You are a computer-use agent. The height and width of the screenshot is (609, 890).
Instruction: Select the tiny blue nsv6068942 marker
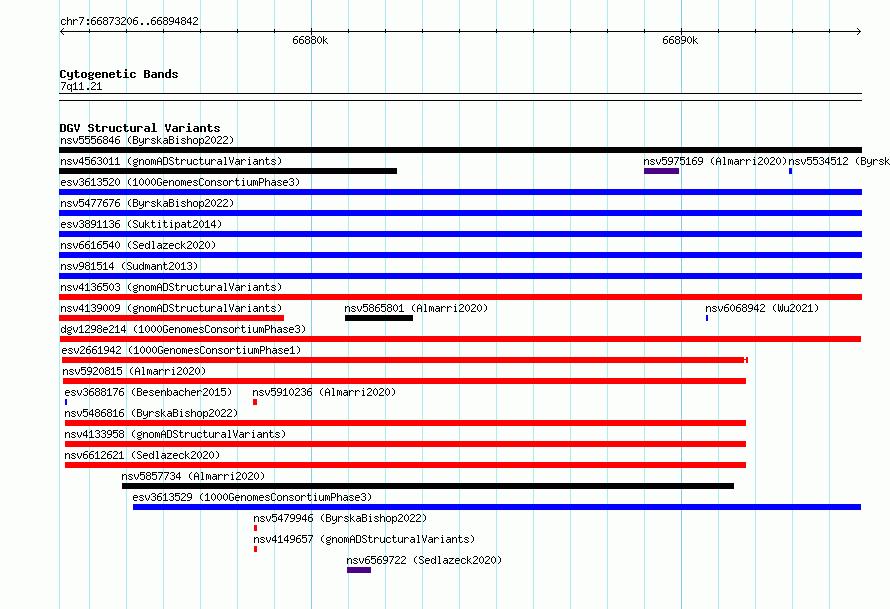point(707,318)
